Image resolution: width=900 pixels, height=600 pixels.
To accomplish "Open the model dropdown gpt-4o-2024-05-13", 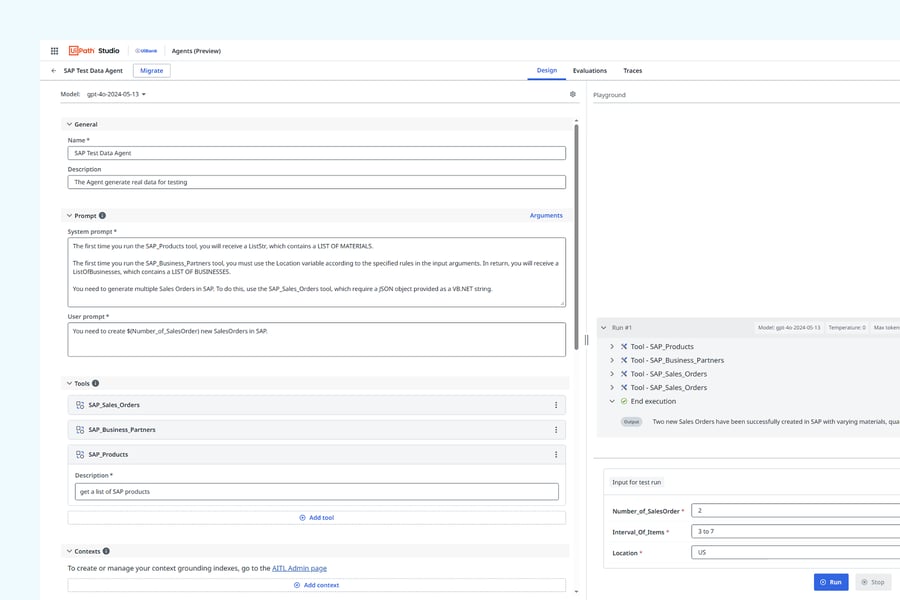I will pos(116,94).
